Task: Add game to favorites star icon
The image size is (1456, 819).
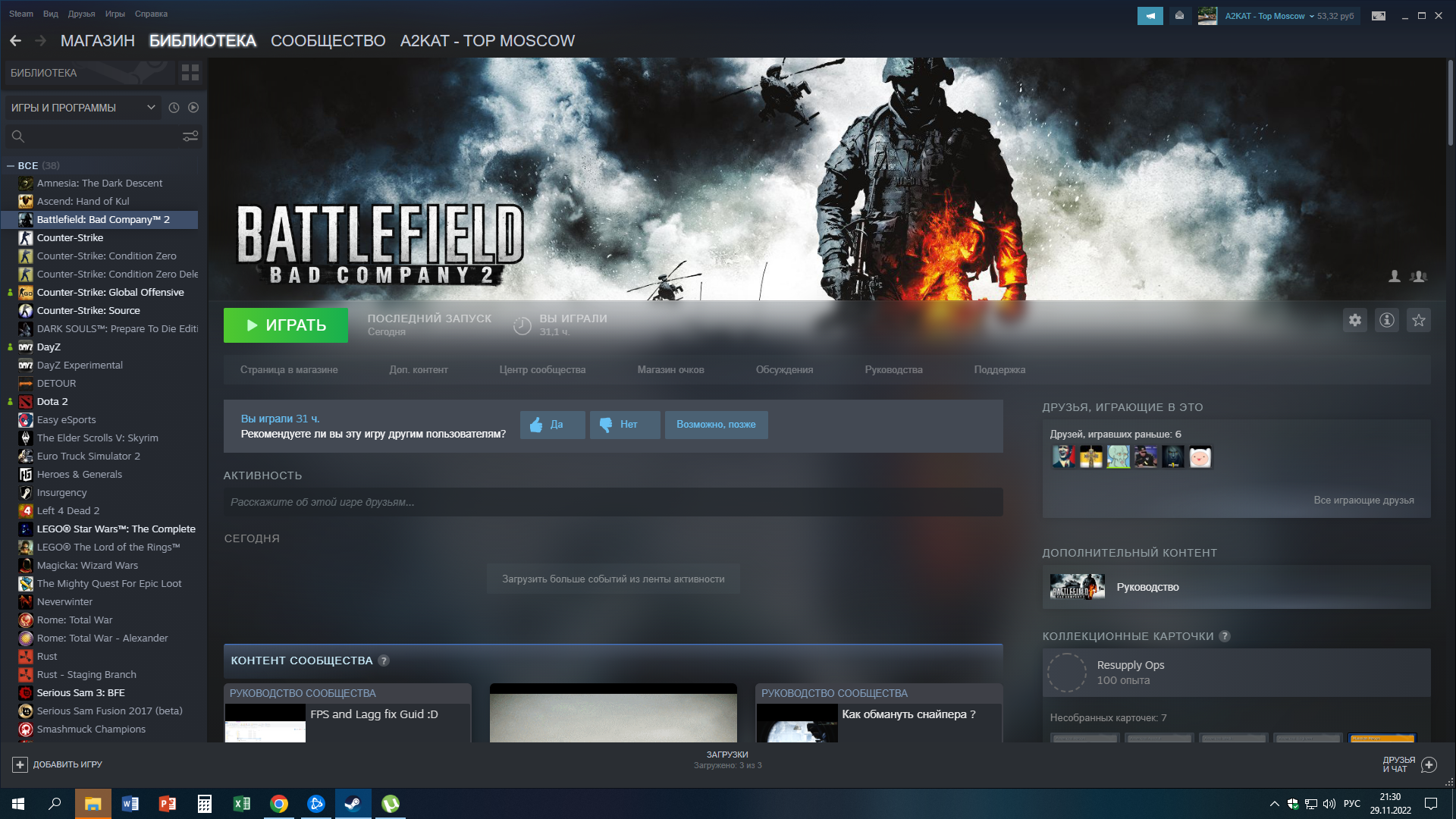Action: click(1419, 320)
